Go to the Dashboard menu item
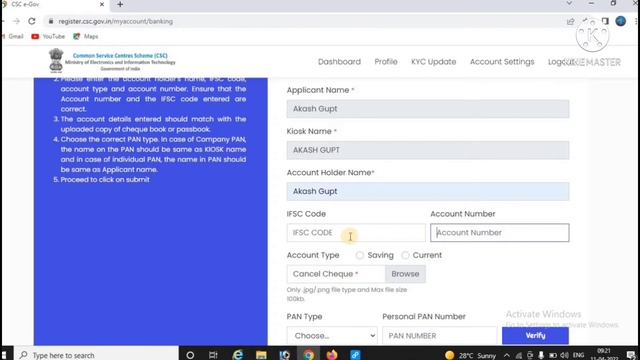Image resolution: width=640 pixels, height=360 pixels. tap(339, 62)
